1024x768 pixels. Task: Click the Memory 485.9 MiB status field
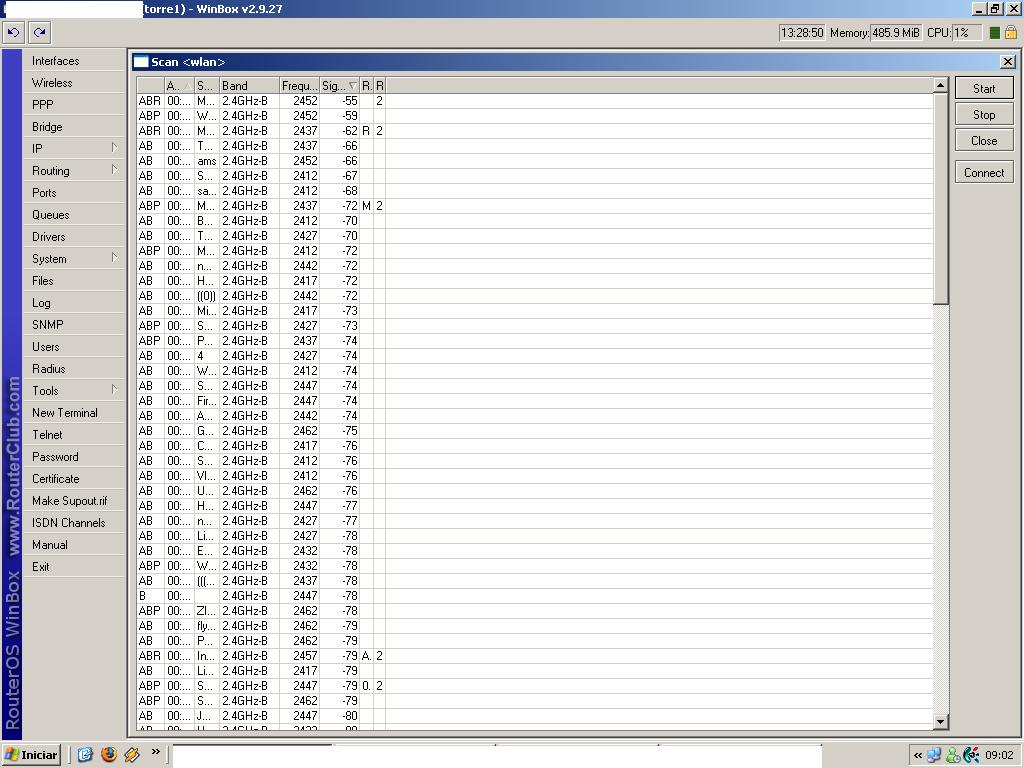point(896,33)
